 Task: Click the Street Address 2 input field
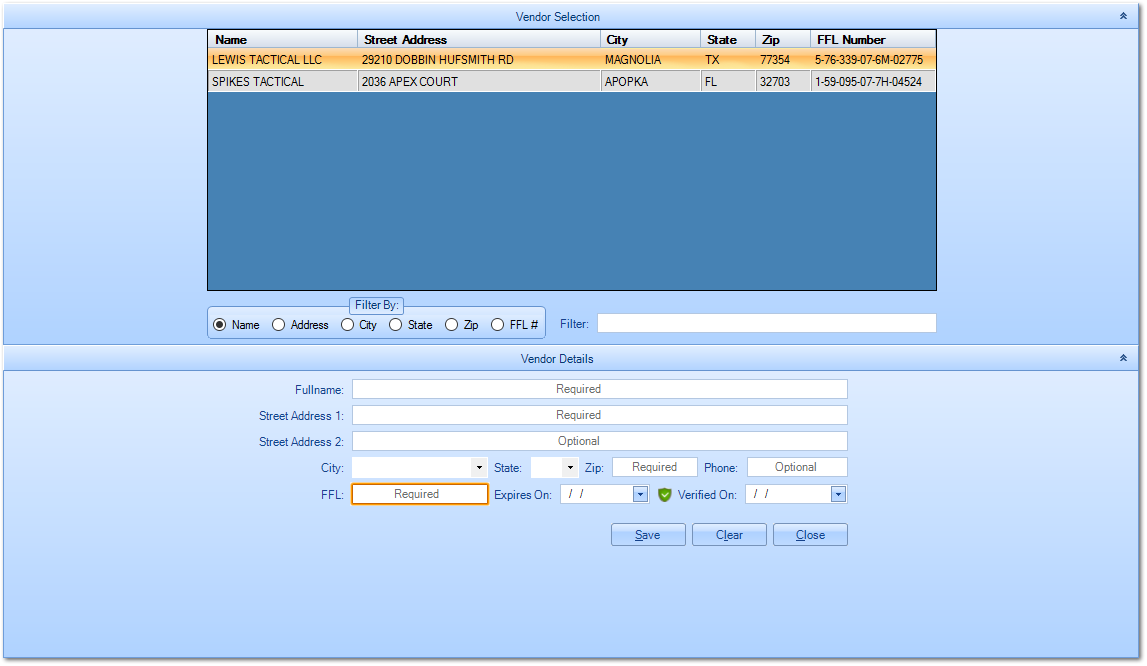click(x=600, y=441)
